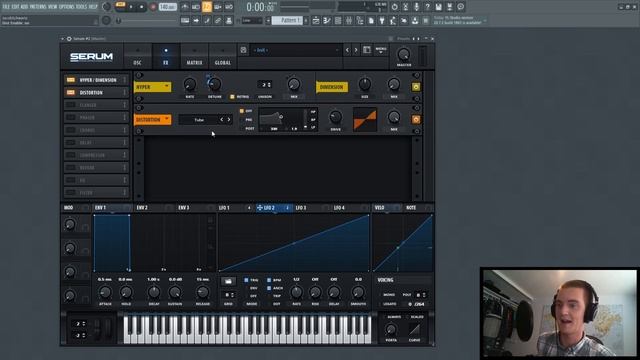Image resolution: width=640 pixels, height=360 pixels.
Task: Toggle the Distortion module power button at right
Action: 416,120
